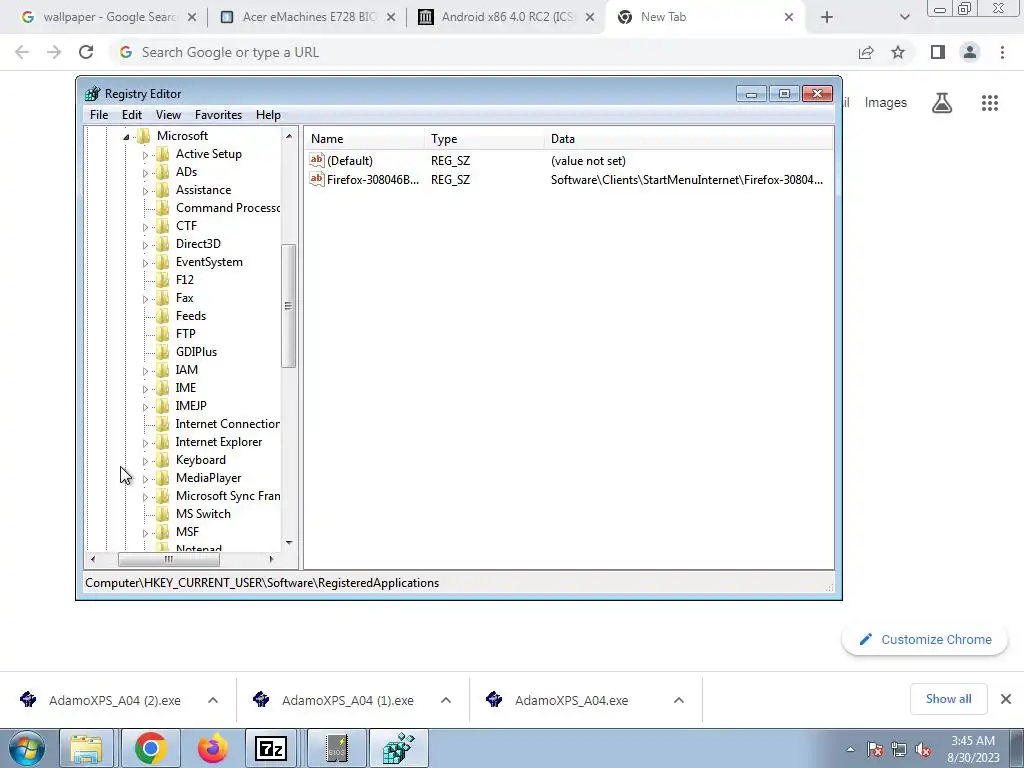
Task: Select the Microsoft Sync Framework key
Action: [227, 496]
